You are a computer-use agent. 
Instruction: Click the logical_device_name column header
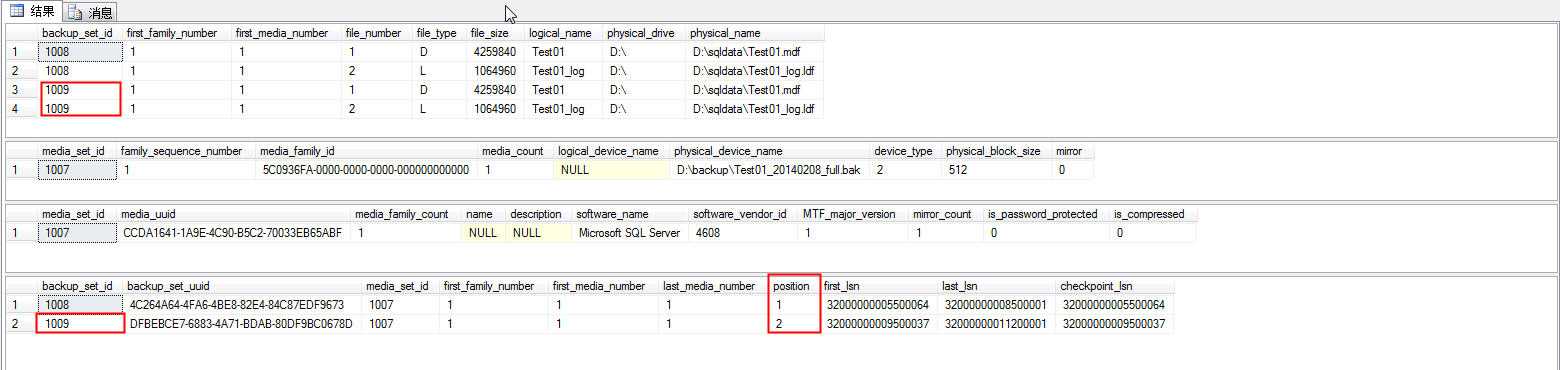click(611, 151)
